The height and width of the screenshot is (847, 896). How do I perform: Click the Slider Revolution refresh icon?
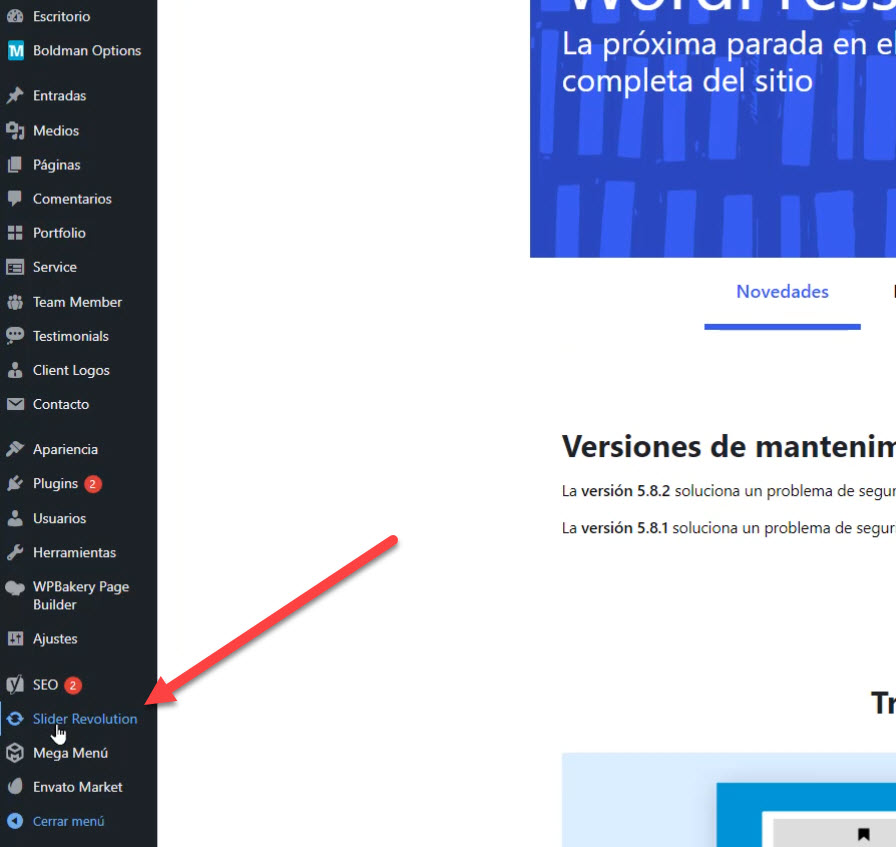click(x=15, y=719)
